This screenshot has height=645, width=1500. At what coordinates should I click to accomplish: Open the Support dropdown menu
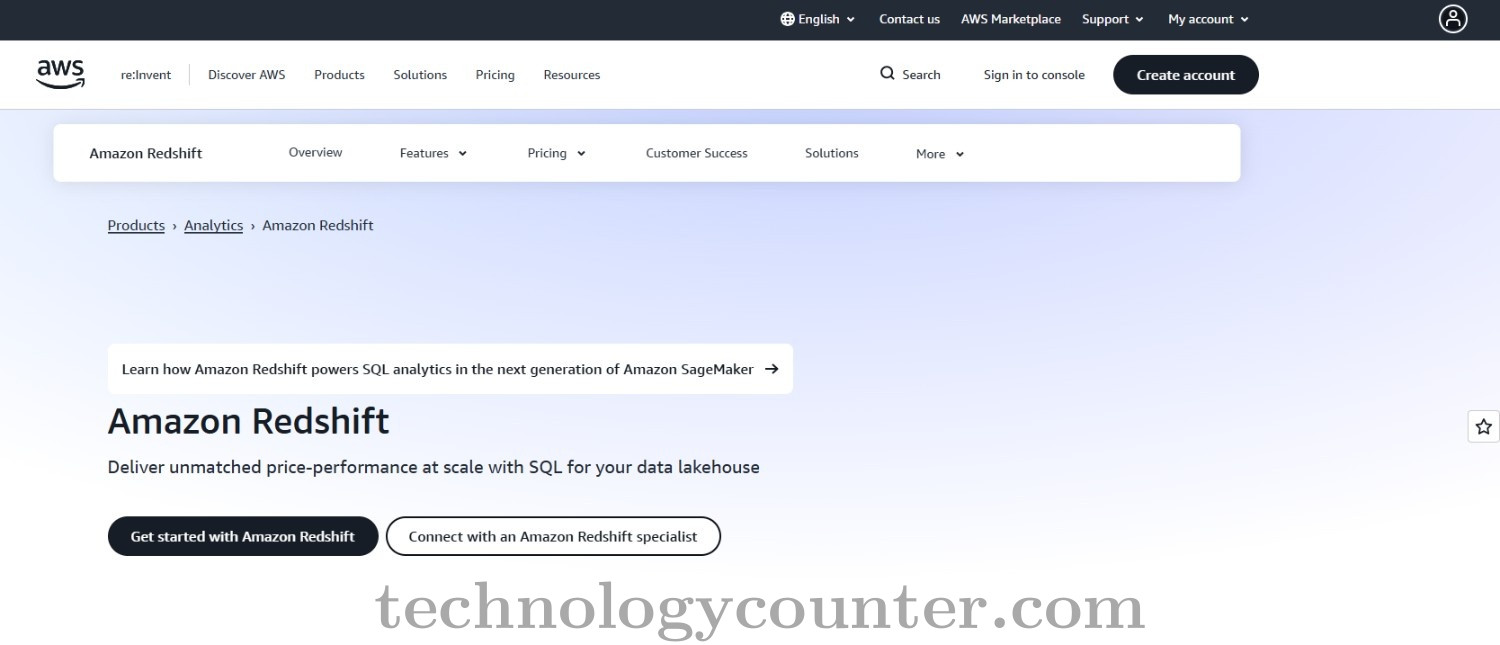coord(1111,19)
